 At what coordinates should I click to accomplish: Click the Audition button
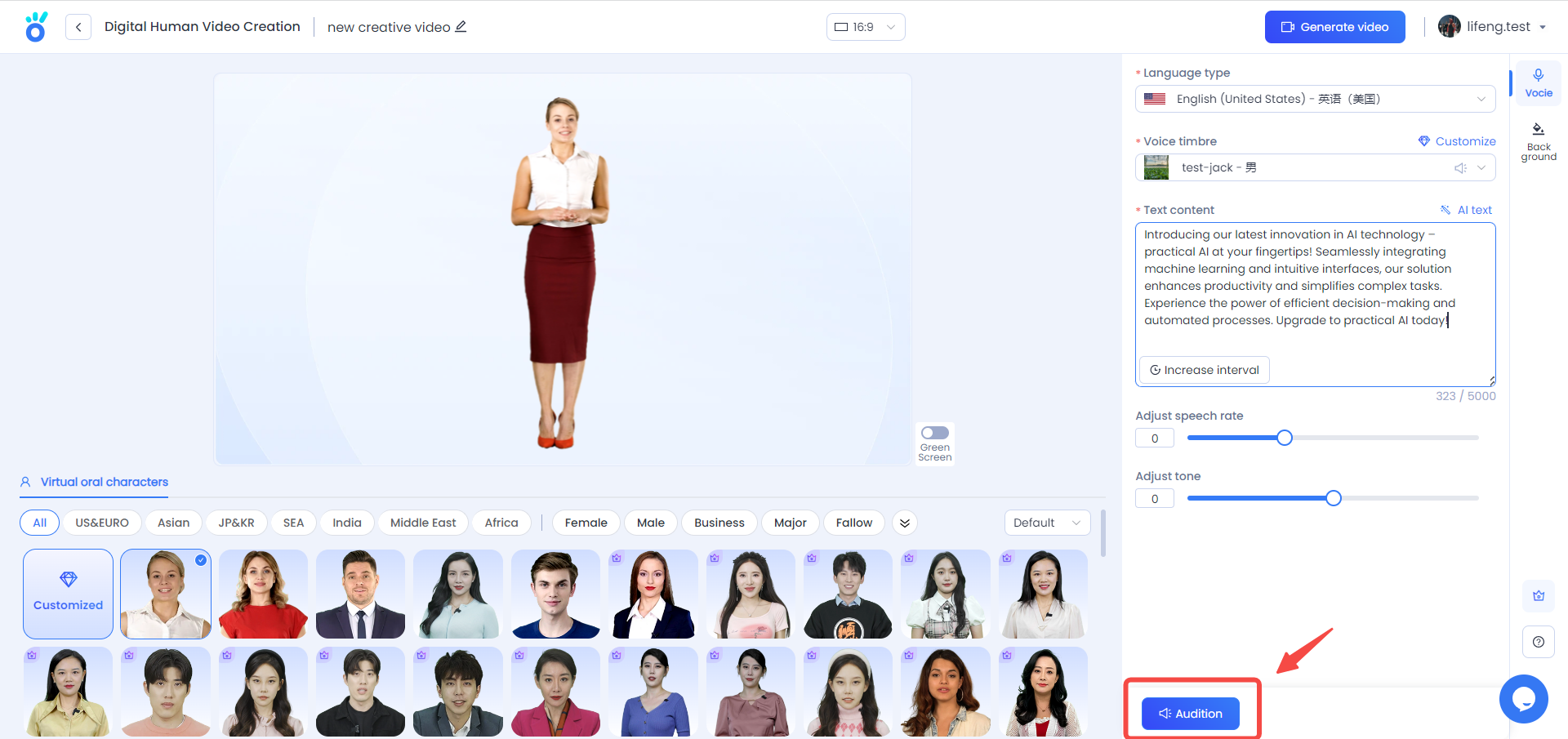click(x=1191, y=714)
